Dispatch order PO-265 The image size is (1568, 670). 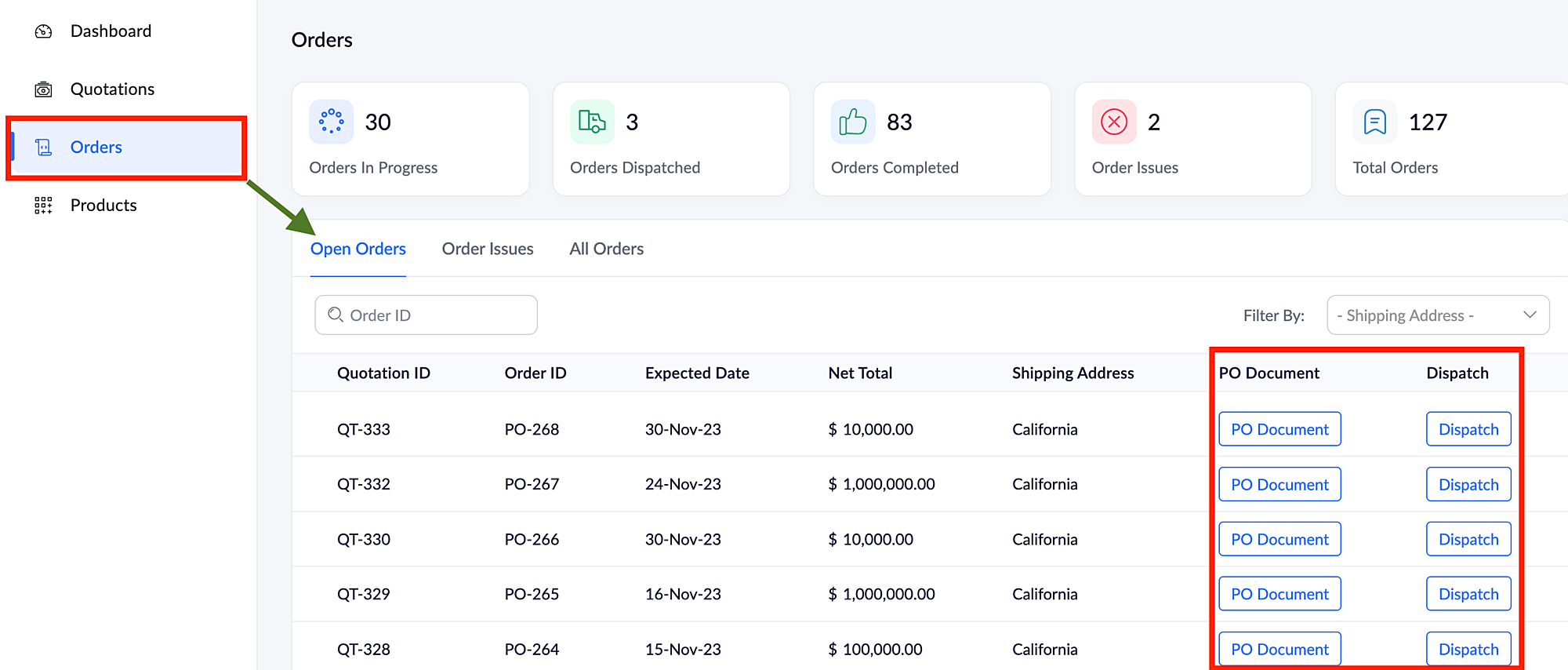click(1468, 594)
